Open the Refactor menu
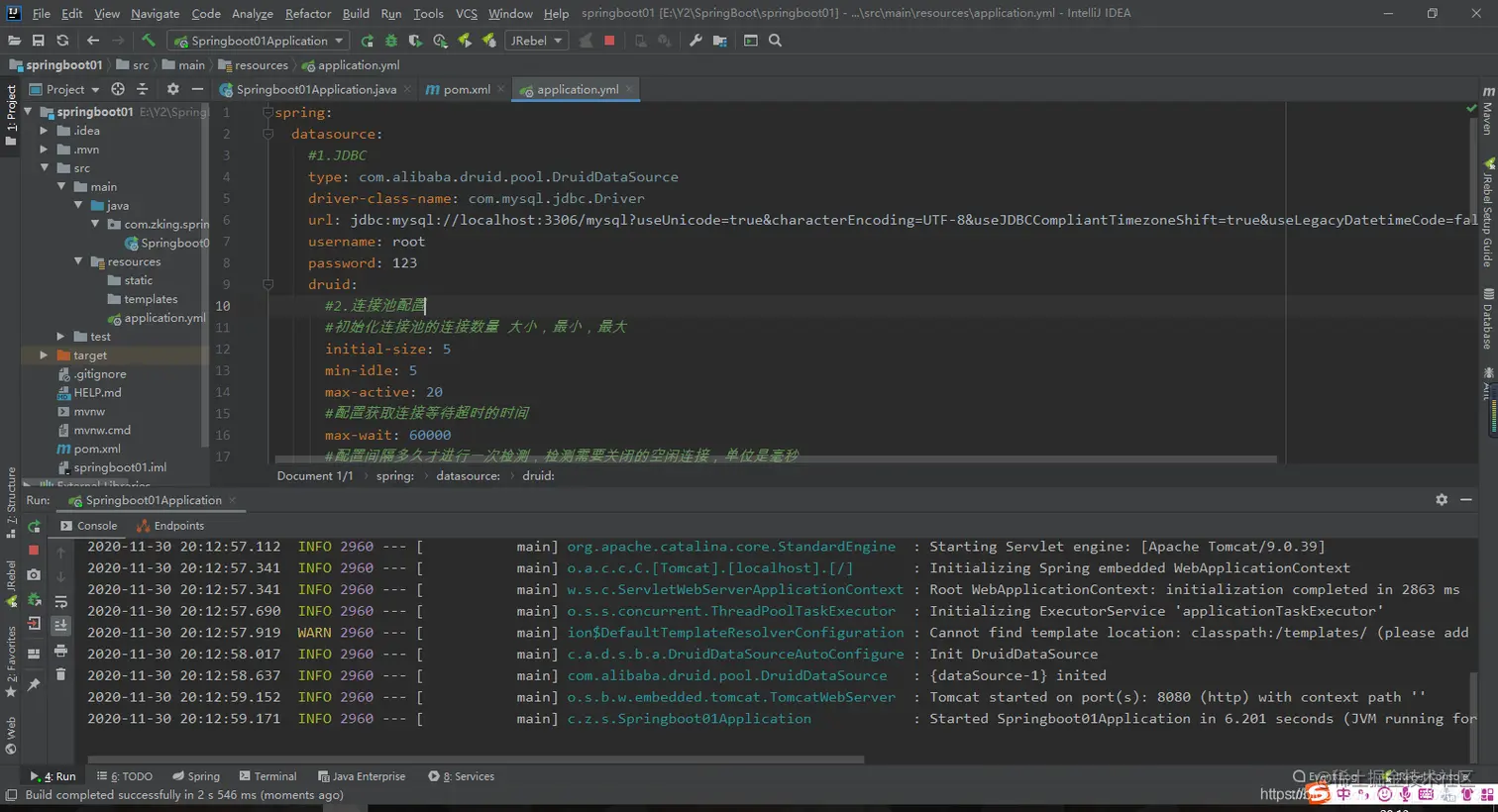 tap(307, 13)
